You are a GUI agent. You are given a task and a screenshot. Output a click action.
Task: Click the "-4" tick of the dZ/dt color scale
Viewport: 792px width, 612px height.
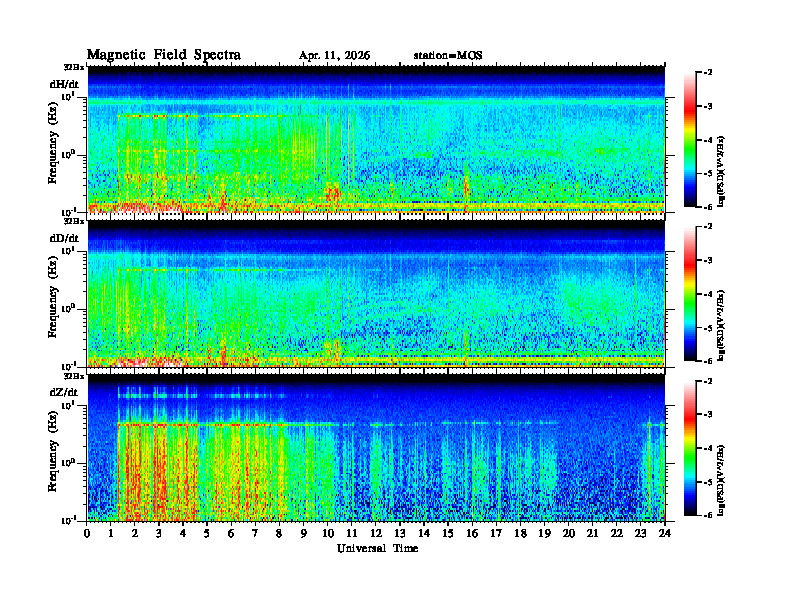(x=709, y=448)
